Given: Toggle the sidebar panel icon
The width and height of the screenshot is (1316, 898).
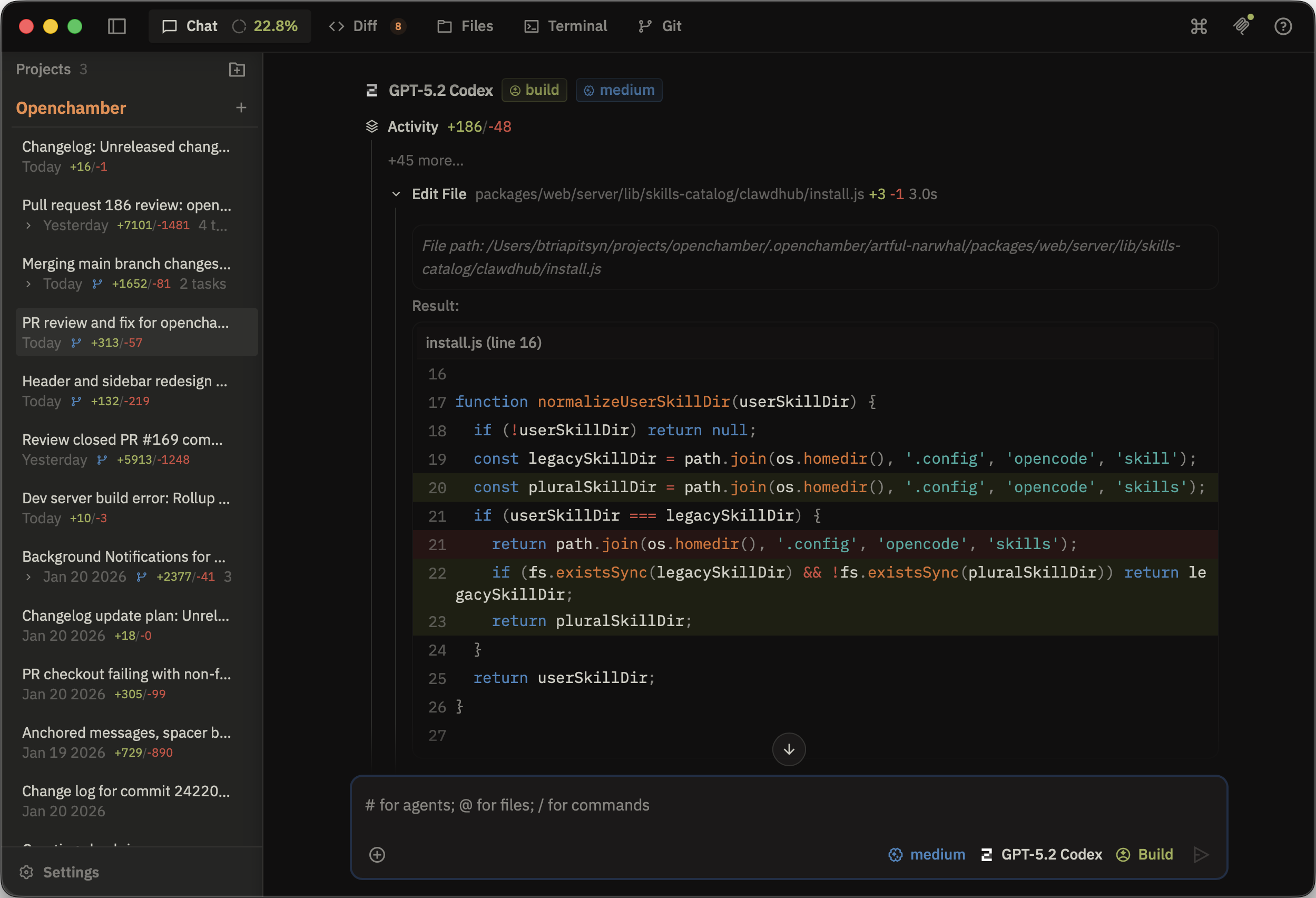Looking at the screenshot, I should (116, 26).
